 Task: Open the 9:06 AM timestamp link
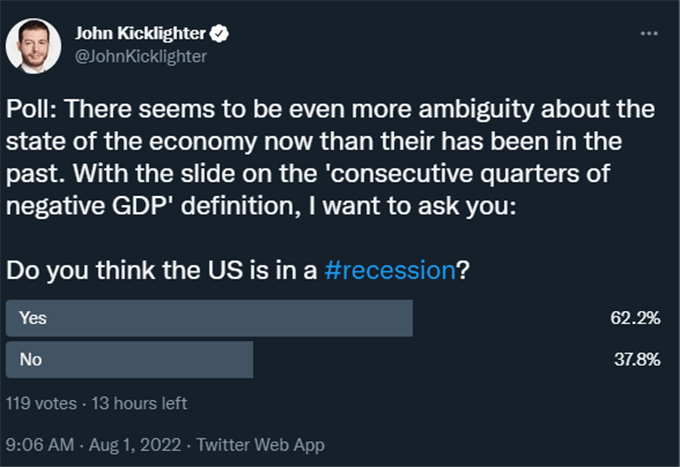pyautogui.click(x=40, y=445)
